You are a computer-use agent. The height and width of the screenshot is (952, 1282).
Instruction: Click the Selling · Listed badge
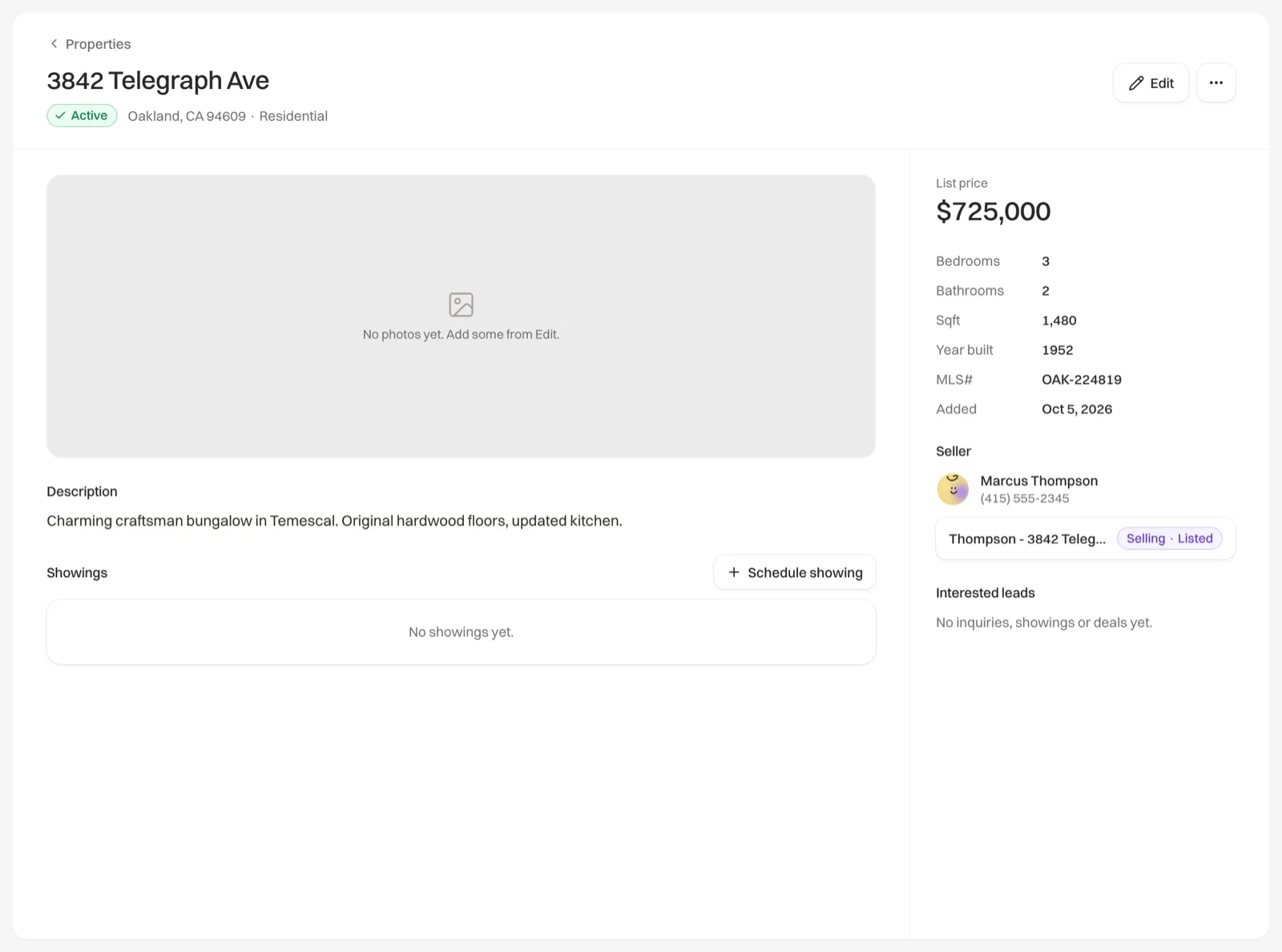point(1169,539)
